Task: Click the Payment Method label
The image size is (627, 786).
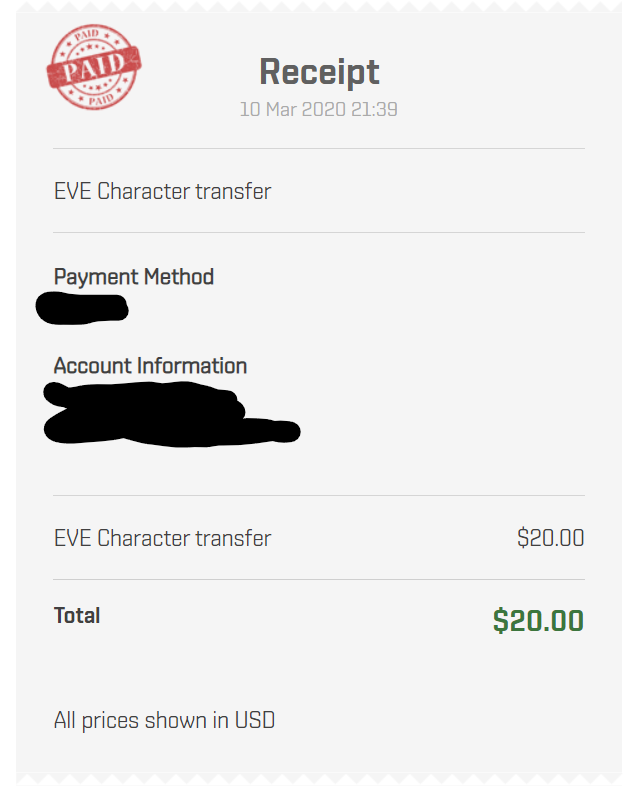Action: (x=134, y=277)
